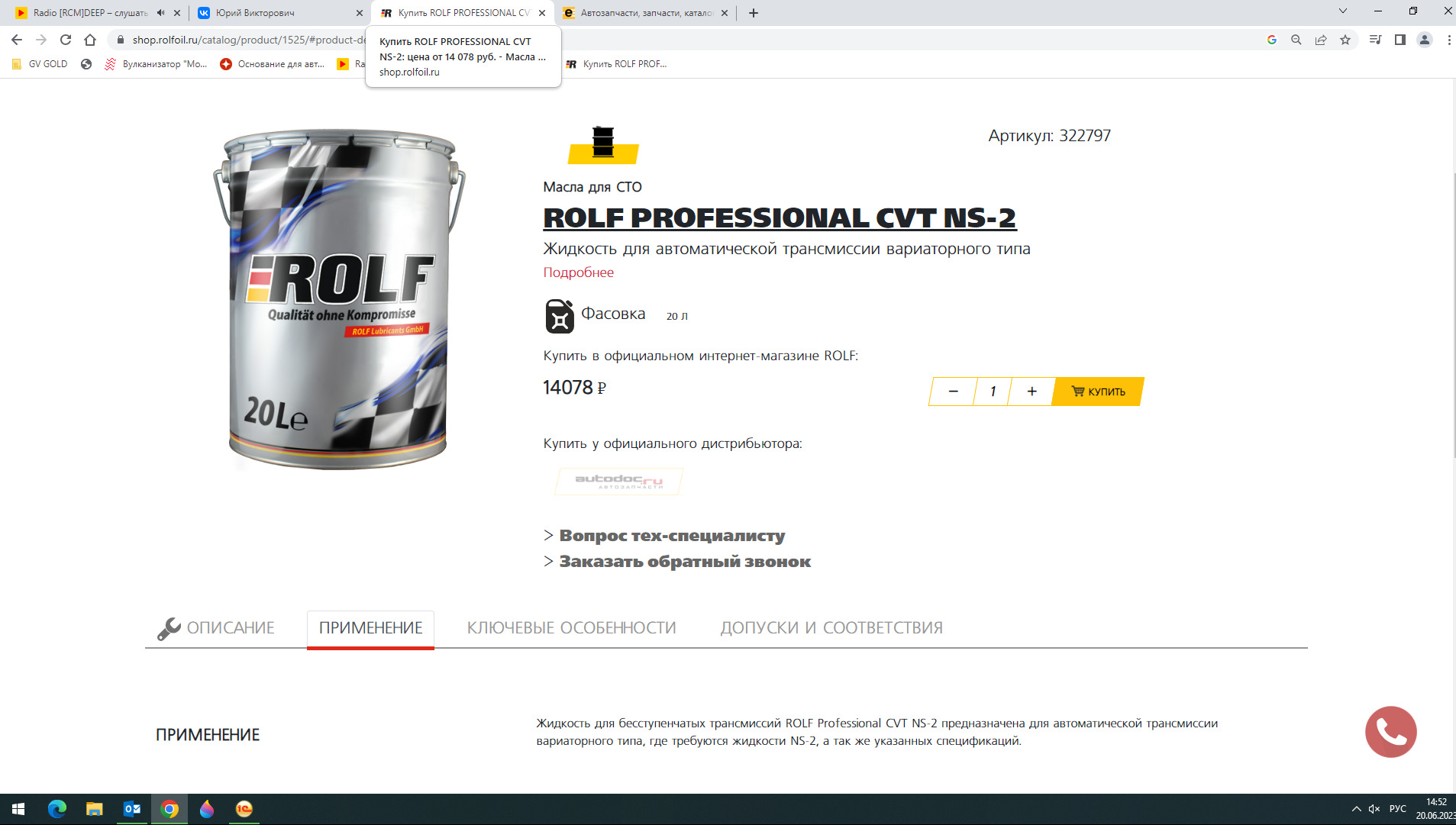Open the 1C app on taskbar
The height and width of the screenshot is (825, 1456).
[244, 809]
